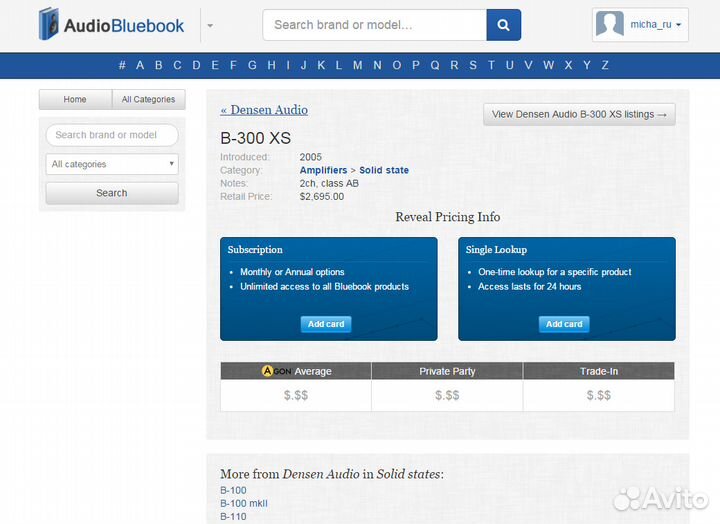Open the B-110 product link
The height and width of the screenshot is (524, 720).
coord(233,517)
